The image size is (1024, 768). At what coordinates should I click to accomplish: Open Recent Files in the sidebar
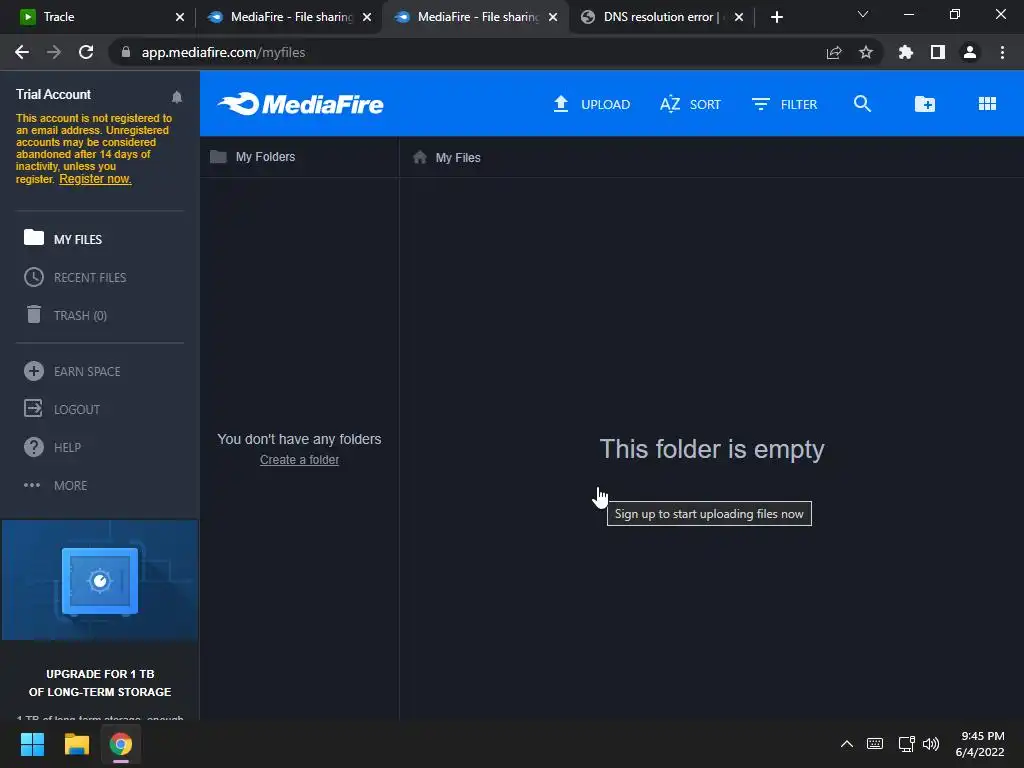pos(74,278)
